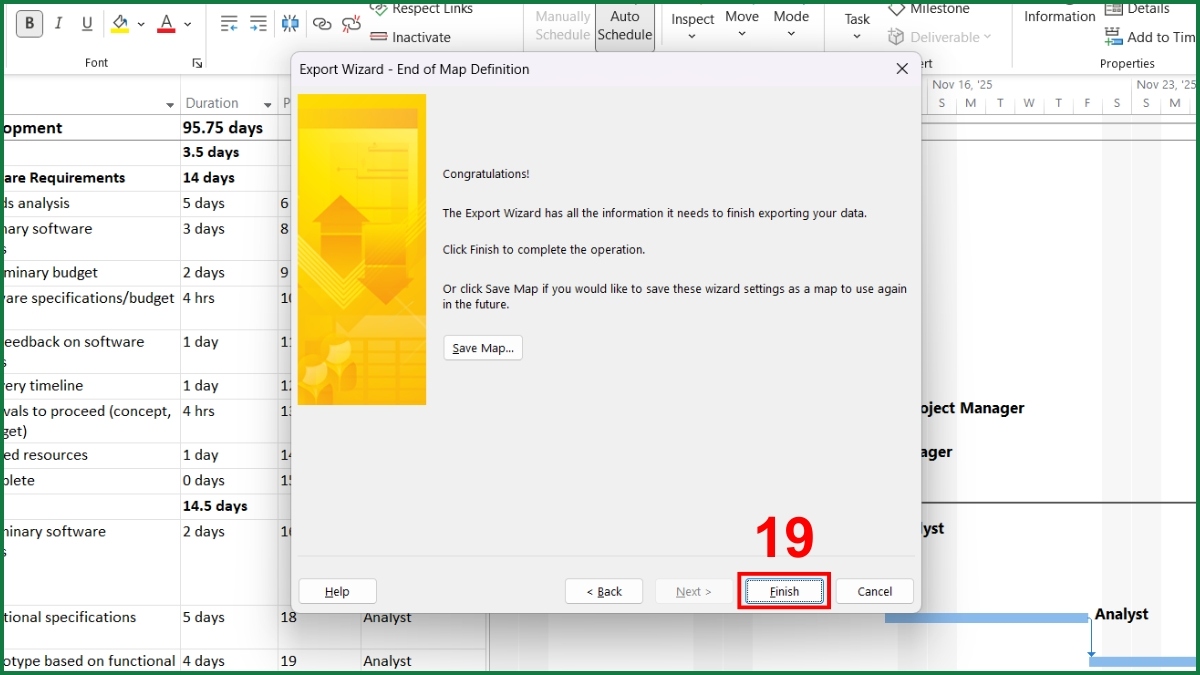Indent the selected task

(x=258, y=21)
